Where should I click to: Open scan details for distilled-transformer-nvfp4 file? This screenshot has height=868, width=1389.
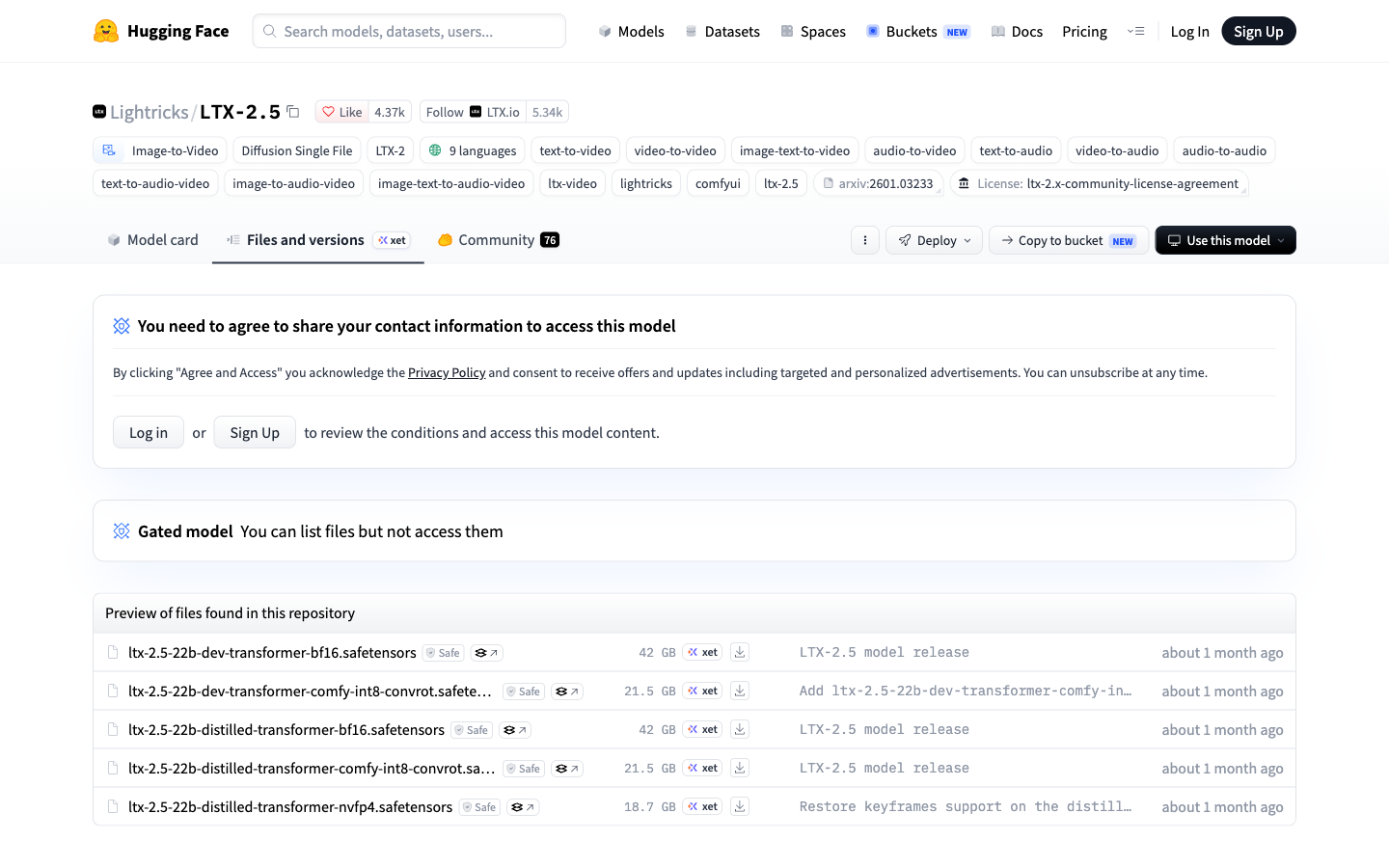[523, 807]
